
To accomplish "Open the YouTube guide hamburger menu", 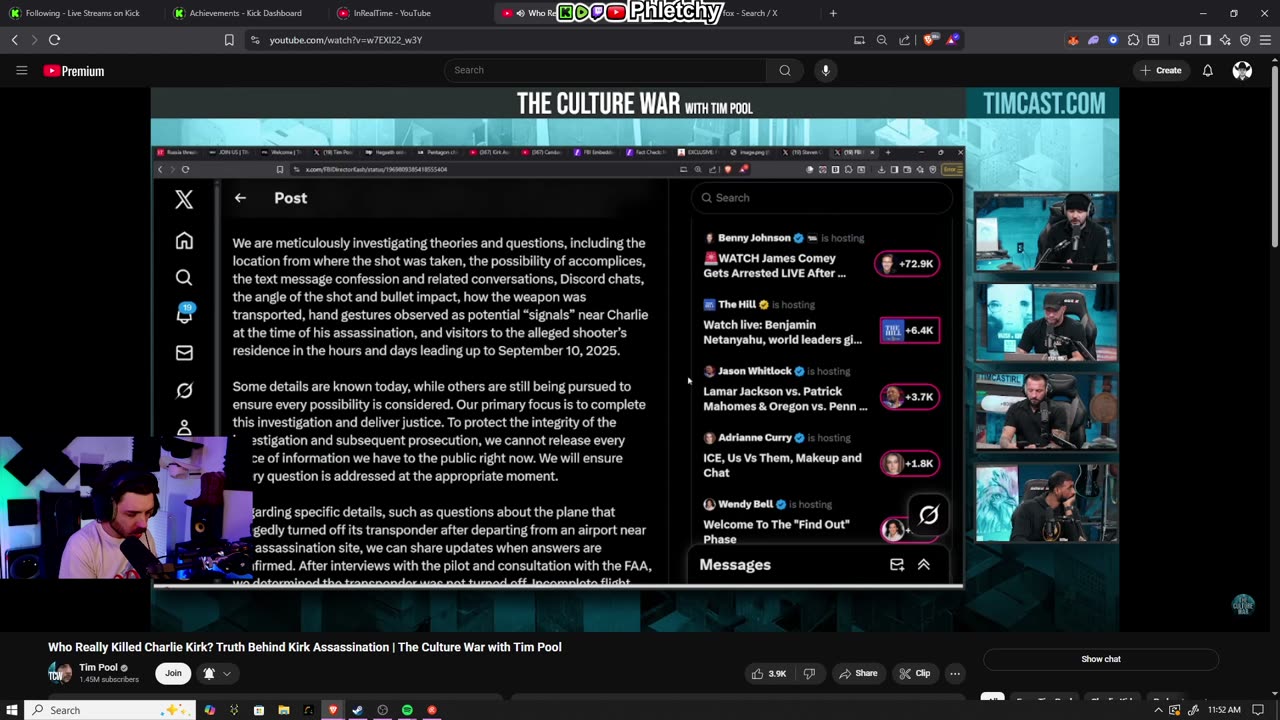I will click(x=21, y=71).
